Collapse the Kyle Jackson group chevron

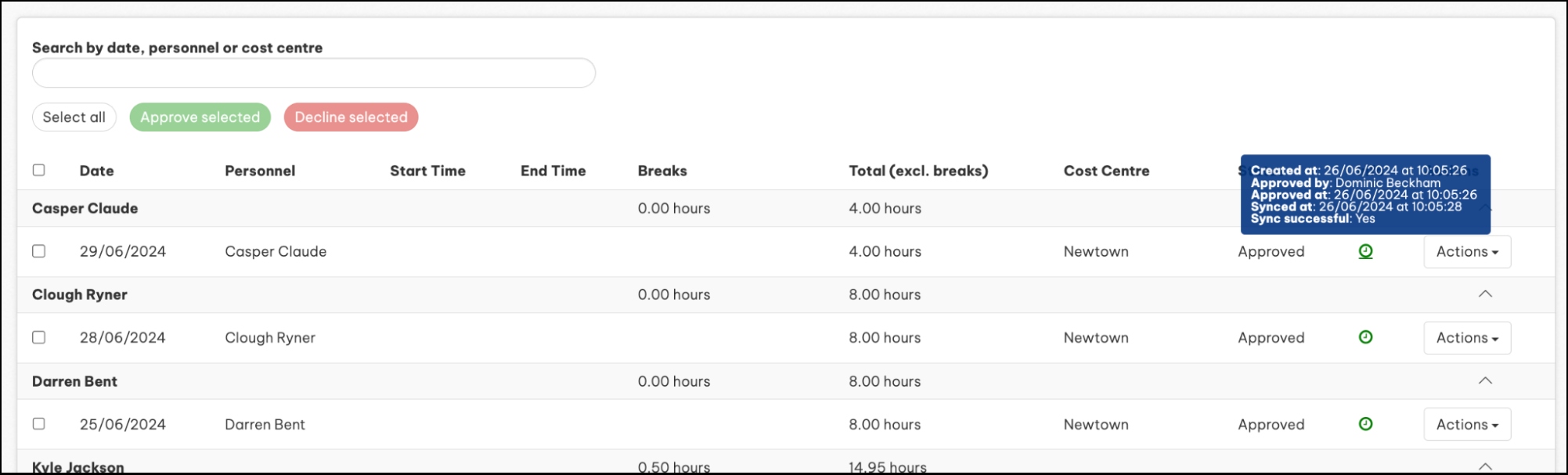pos(1484,466)
